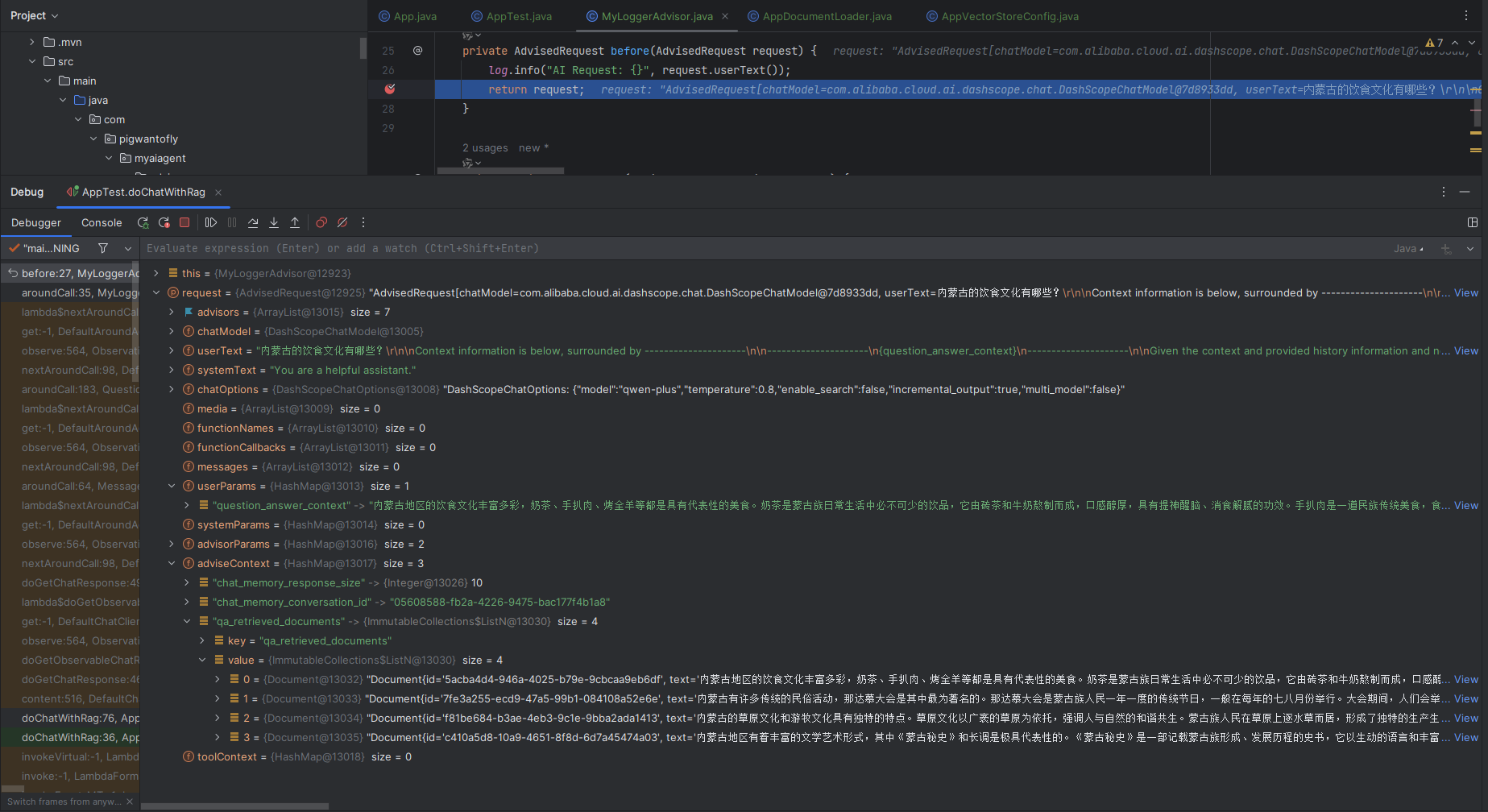Rerun the AppTest.doChatWithRag debug session
The width and height of the screenshot is (1488, 812).
(x=143, y=222)
